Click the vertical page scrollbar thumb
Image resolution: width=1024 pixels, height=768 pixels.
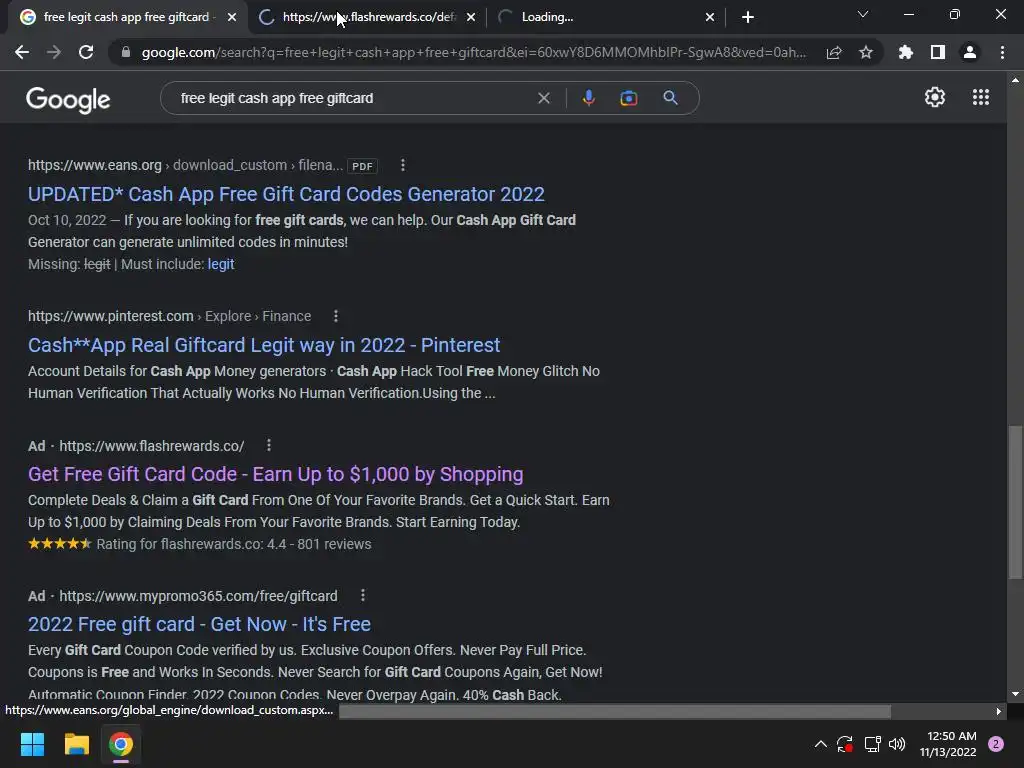(x=1015, y=502)
